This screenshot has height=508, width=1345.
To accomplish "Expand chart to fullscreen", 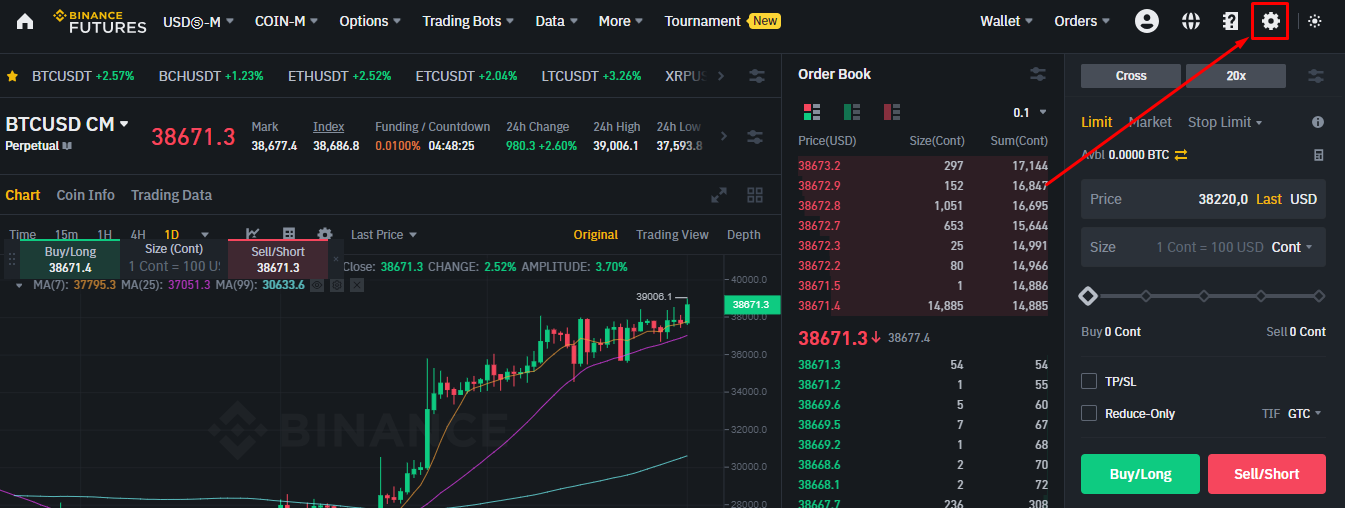I will pyautogui.click(x=718, y=195).
